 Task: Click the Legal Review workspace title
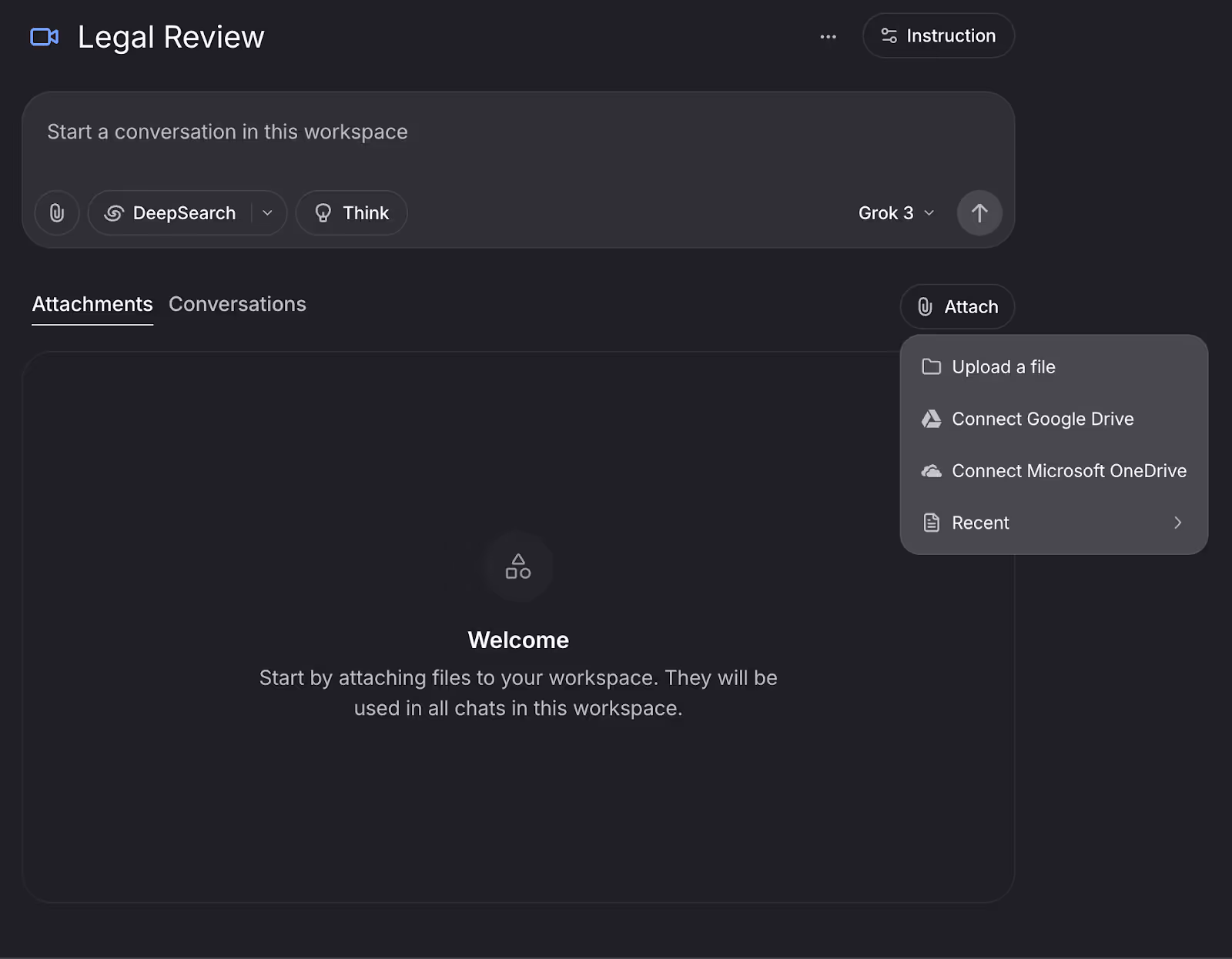pyautogui.click(x=171, y=37)
